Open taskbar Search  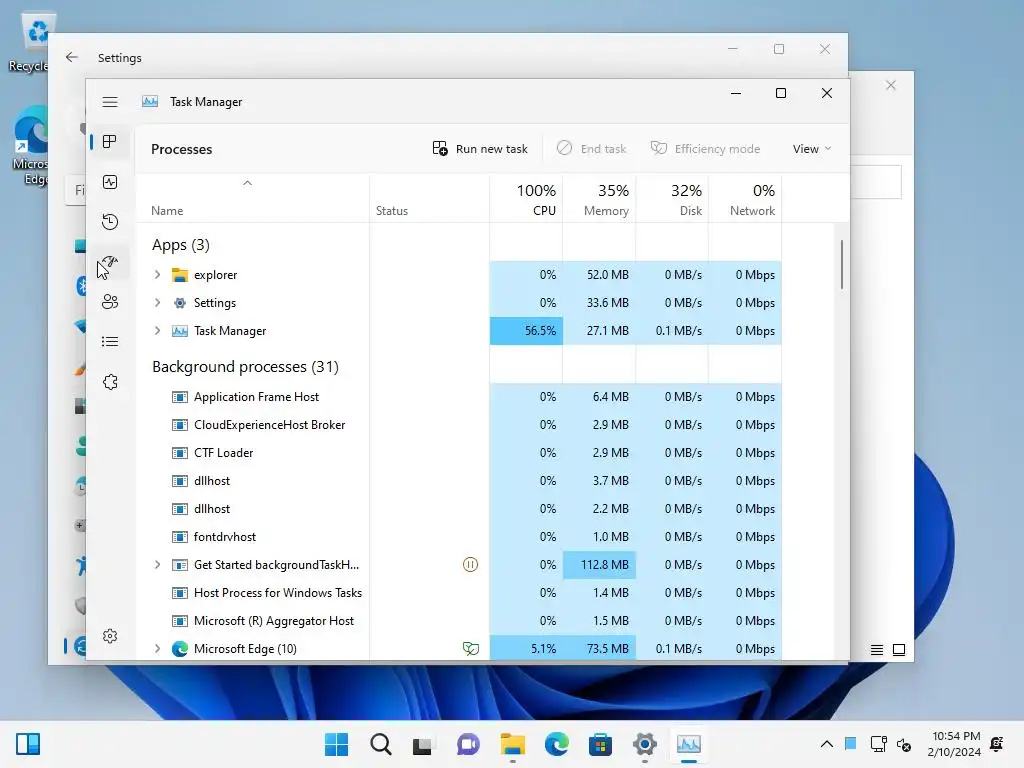(x=381, y=744)
